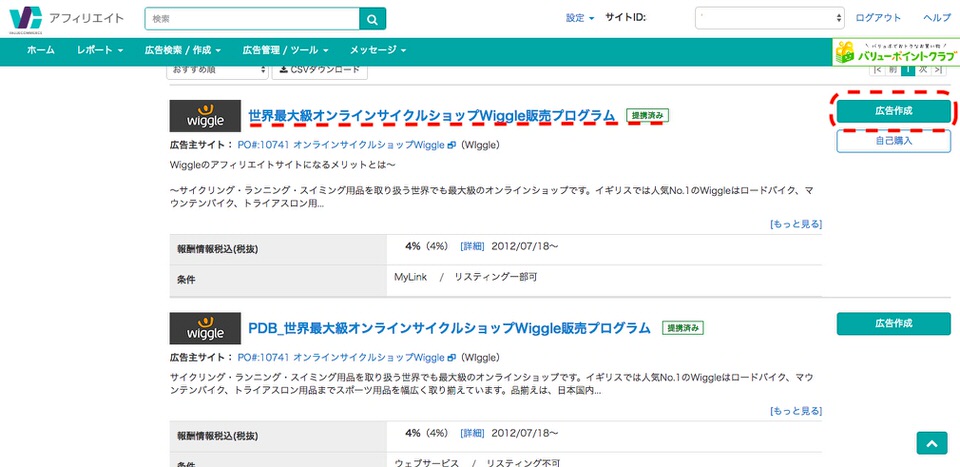960x467 pixels.
Task: Click もっと見る in the first program
Action: [x=796, y=224]
